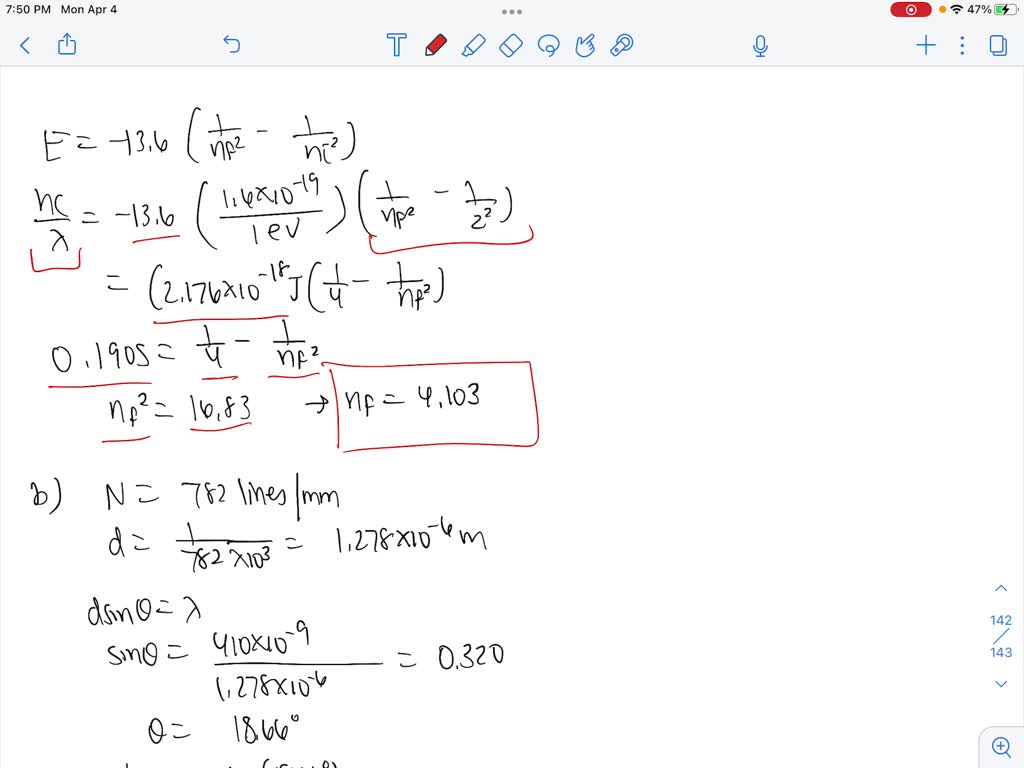This screenshot has height=768, width=1024.
Task: Activate the Lasso selection tool
Action: tap(548, 45)
